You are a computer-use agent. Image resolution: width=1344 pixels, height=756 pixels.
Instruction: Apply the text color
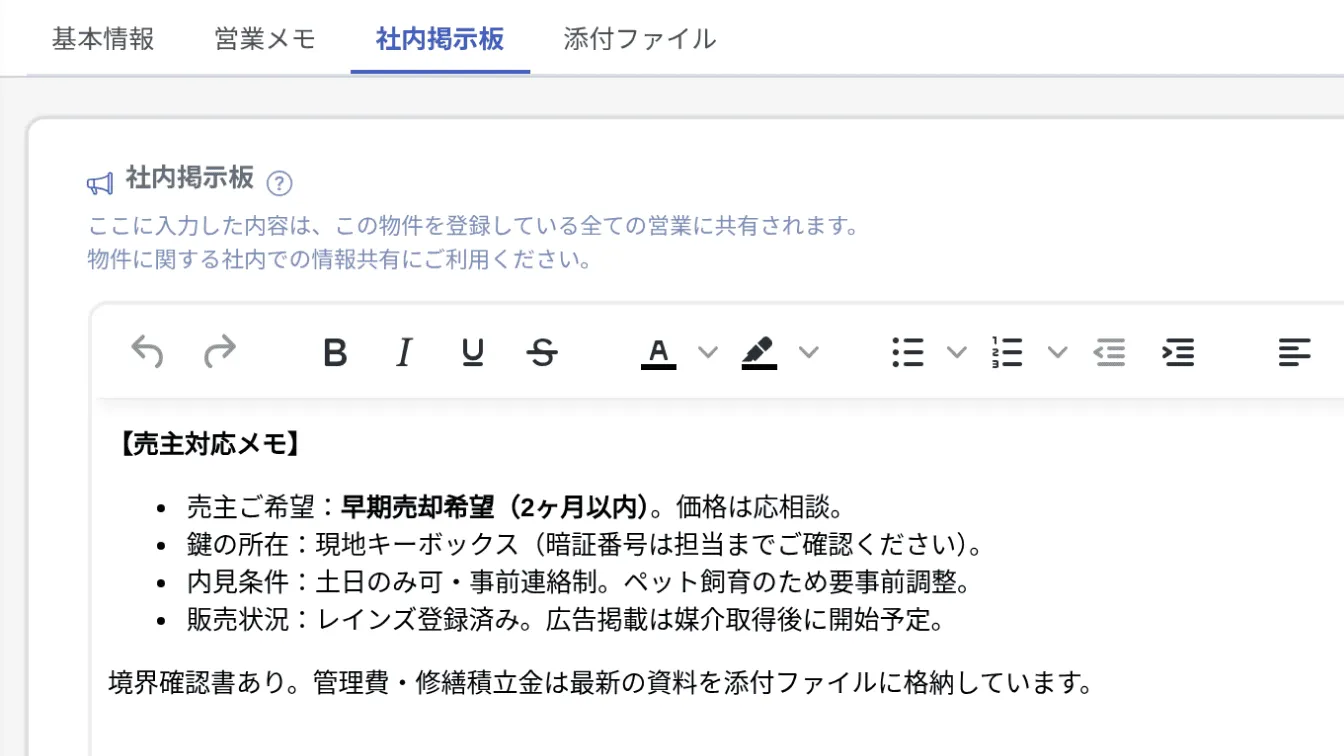coord(658,353)
